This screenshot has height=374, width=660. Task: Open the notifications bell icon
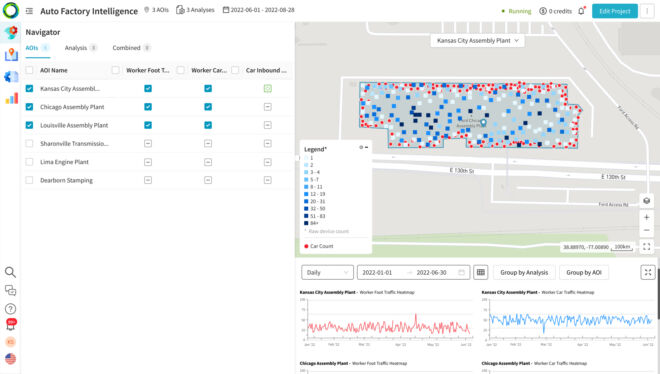pyautogui.click(x=581, y=11)
